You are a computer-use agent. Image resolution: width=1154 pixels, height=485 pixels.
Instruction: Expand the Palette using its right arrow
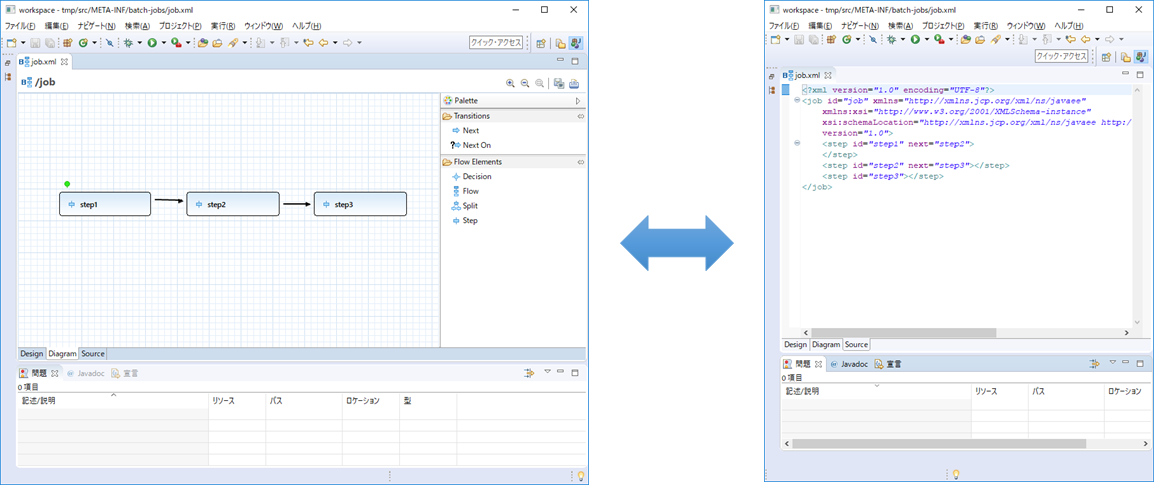click(578, 101)
